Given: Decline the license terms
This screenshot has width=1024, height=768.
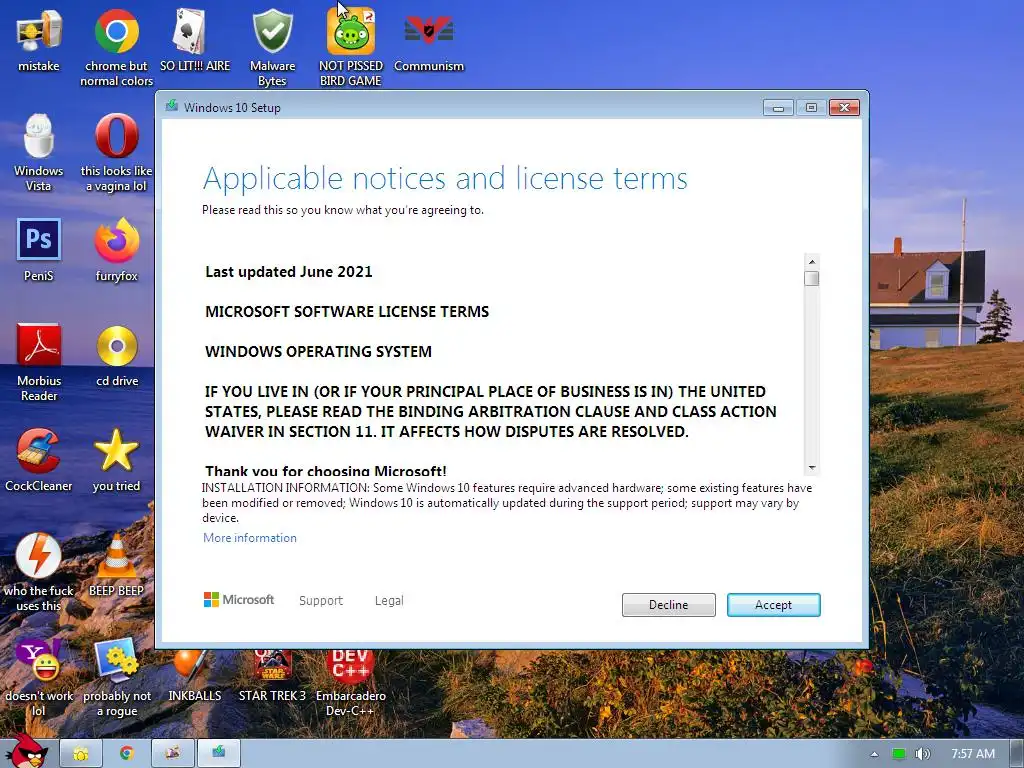Looking at the screenshot, I should coord(669,605).
